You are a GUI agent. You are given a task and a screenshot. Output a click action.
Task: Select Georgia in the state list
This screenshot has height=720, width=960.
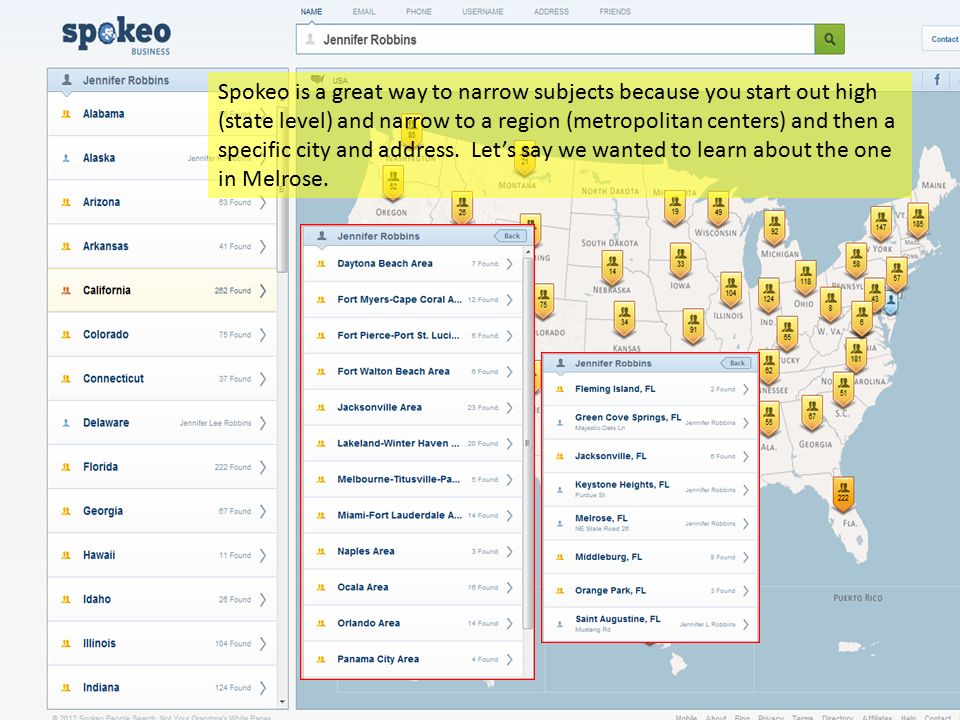(162, 511)
